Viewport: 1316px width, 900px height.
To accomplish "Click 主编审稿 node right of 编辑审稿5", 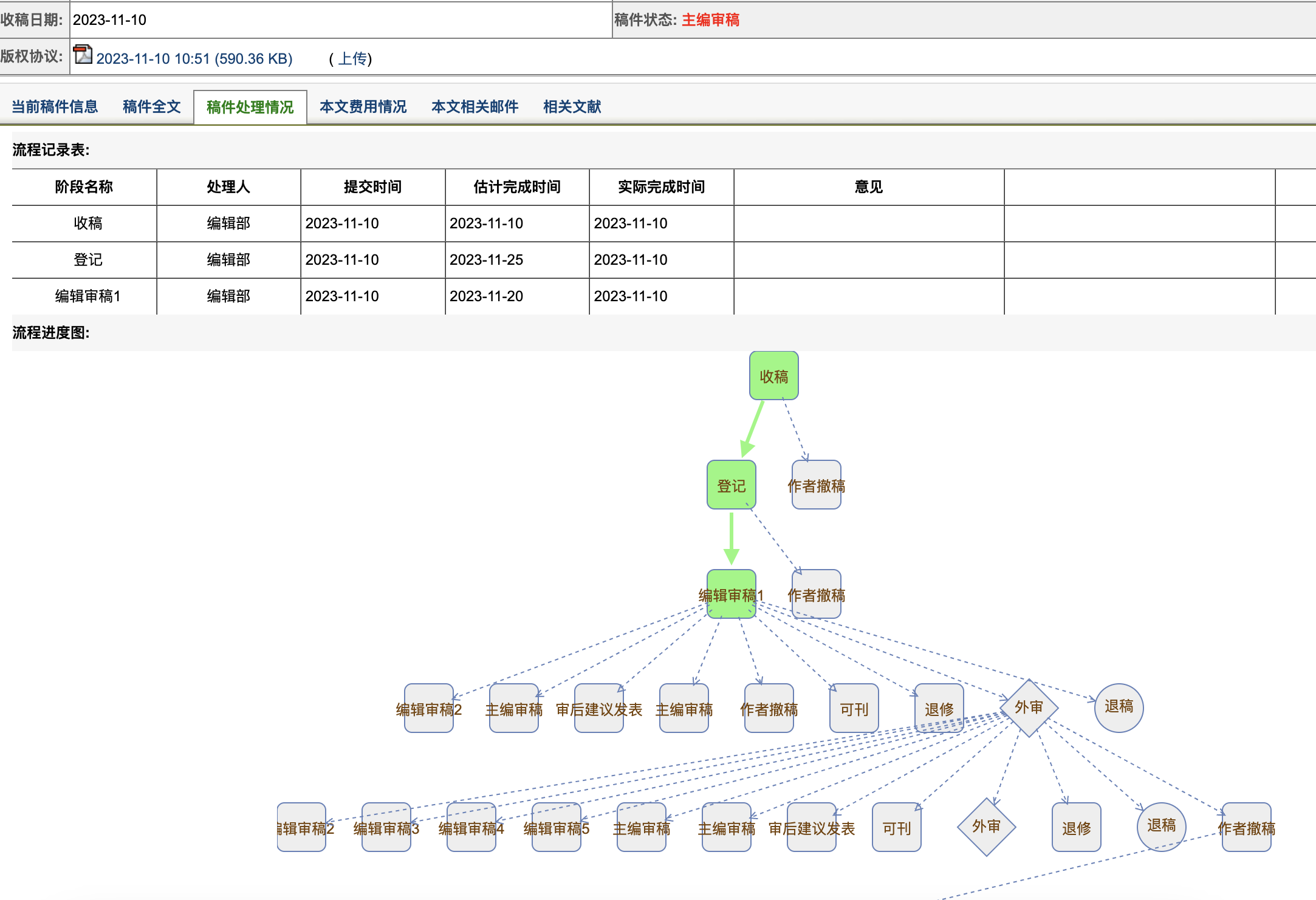I will pyautogui.click(x=641, y=827).
